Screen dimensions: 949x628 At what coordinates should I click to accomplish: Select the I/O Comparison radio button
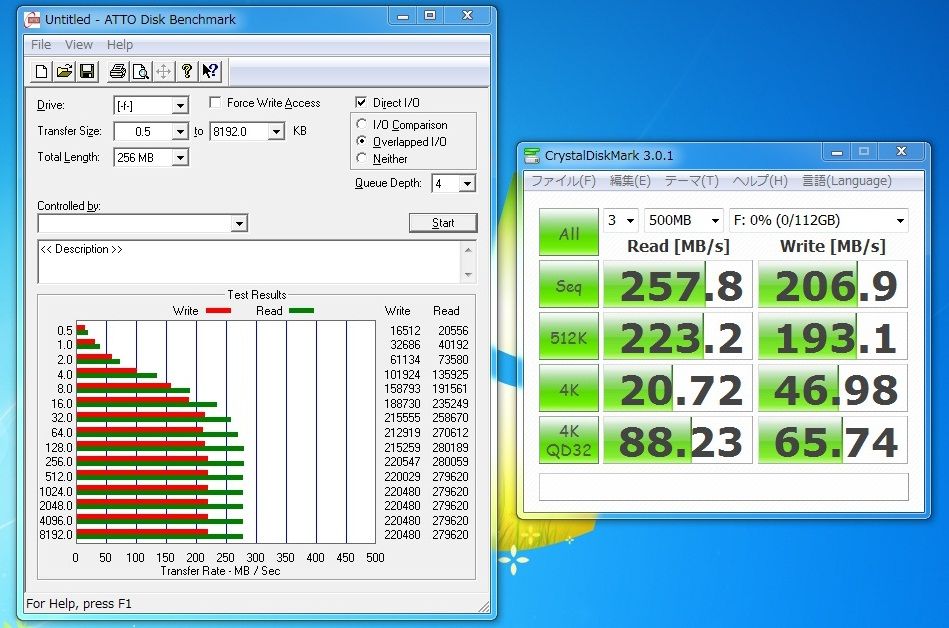tap(361, 124)
